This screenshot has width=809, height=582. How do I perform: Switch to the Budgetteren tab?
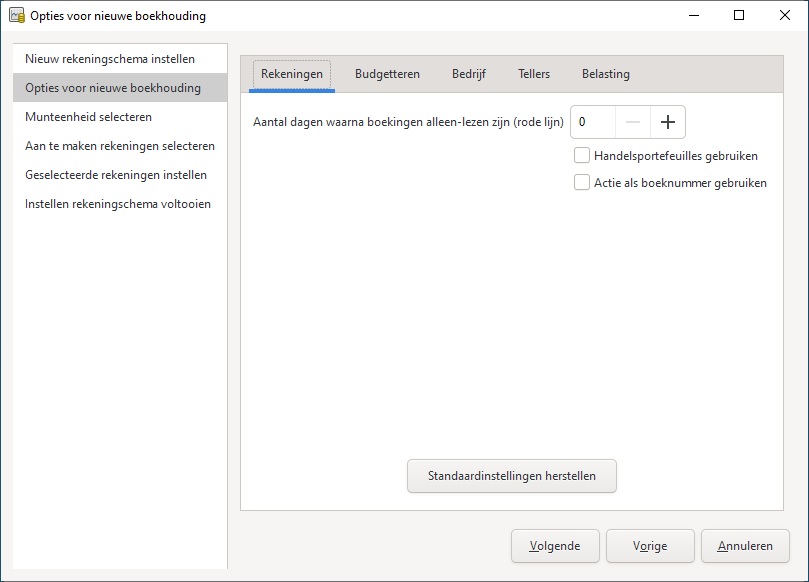click(387, 74)
